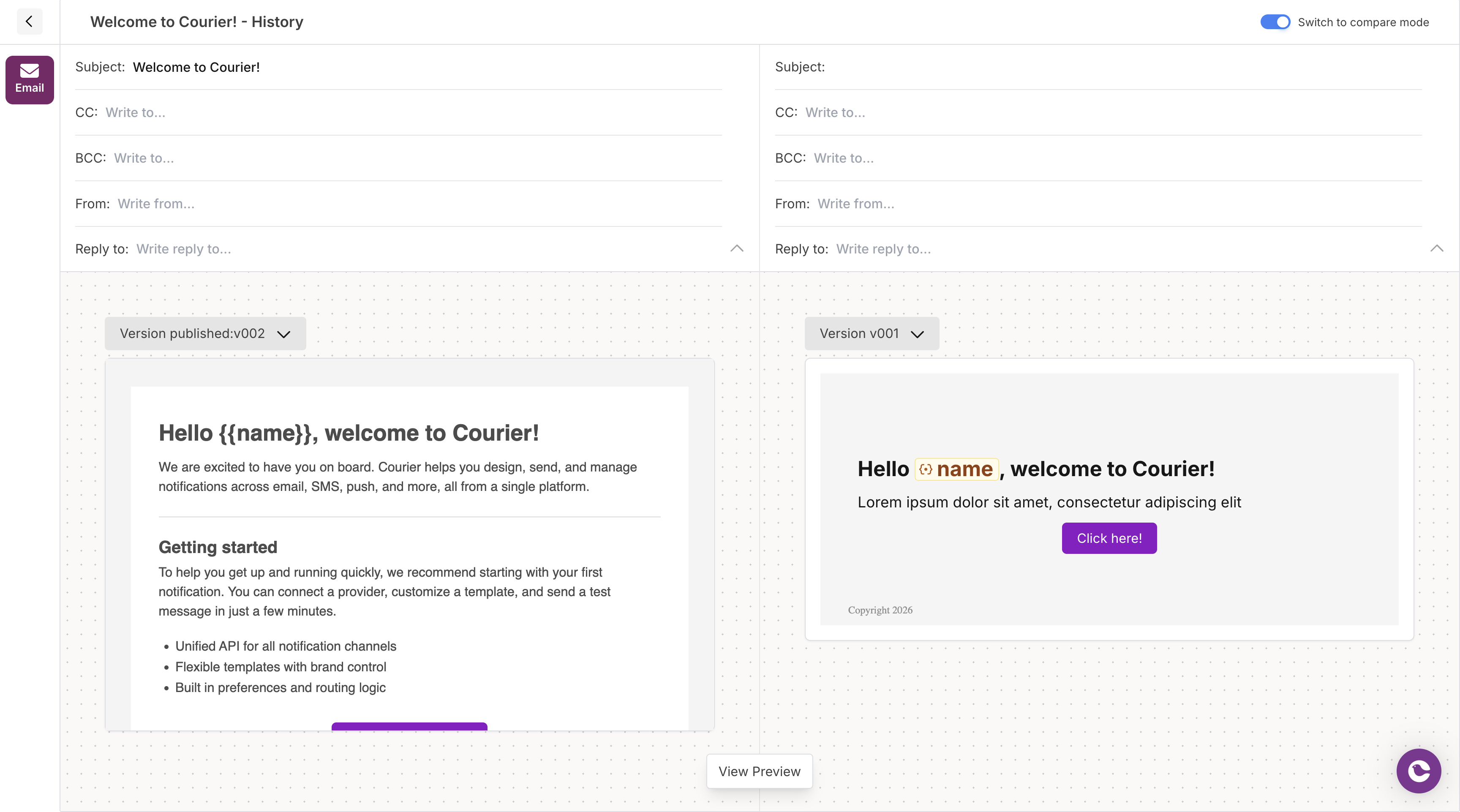
Task: Click the chevron on Version v001 pill
Action: pyautogui.click(x=918, y=334)
